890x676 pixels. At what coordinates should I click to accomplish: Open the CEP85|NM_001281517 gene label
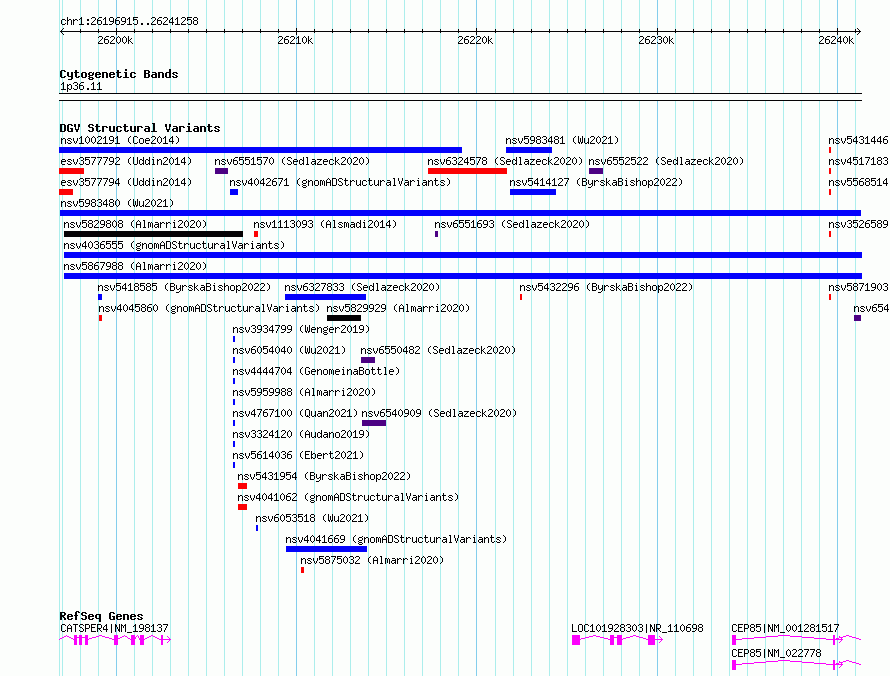point(785,628)
